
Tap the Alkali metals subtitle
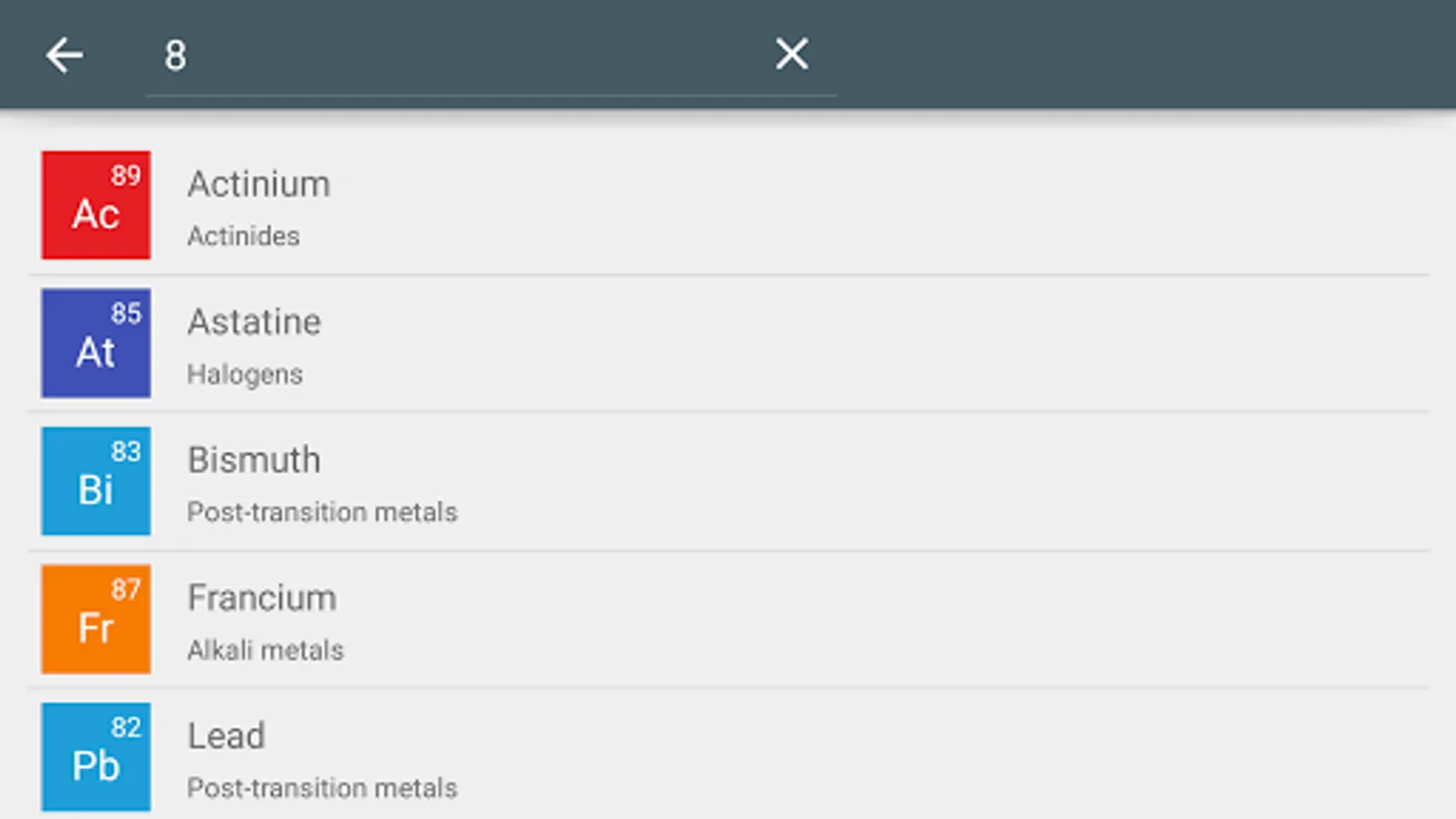pos(266,651)
